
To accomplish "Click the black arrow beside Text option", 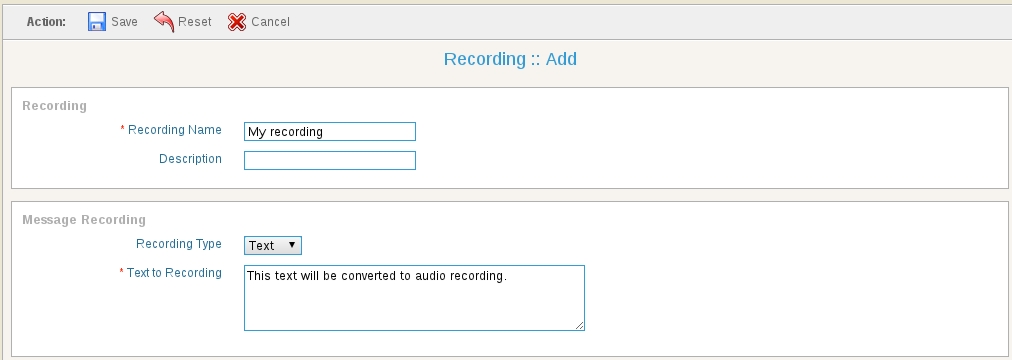I will click(x=292, y=245).
